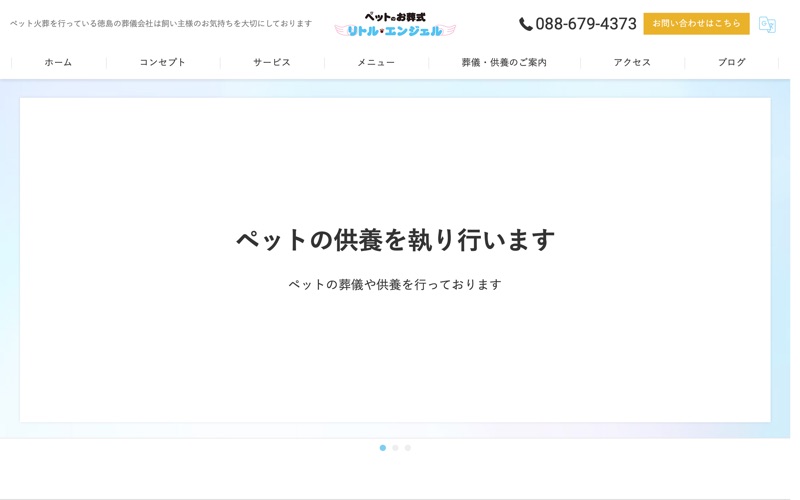Image resolution: width=800 pixels, height=500 pixels.
Task: Open the ブログ menu item
Action: (x=732, y=62)
